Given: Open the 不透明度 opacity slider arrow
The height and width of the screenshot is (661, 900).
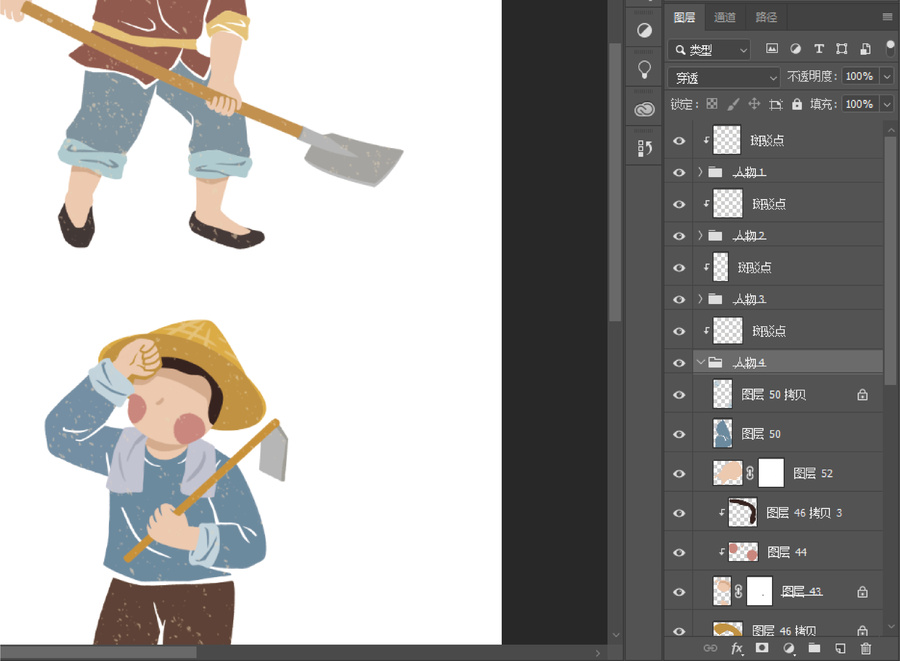Looking at the screenshot, I should tap(887, 76).
